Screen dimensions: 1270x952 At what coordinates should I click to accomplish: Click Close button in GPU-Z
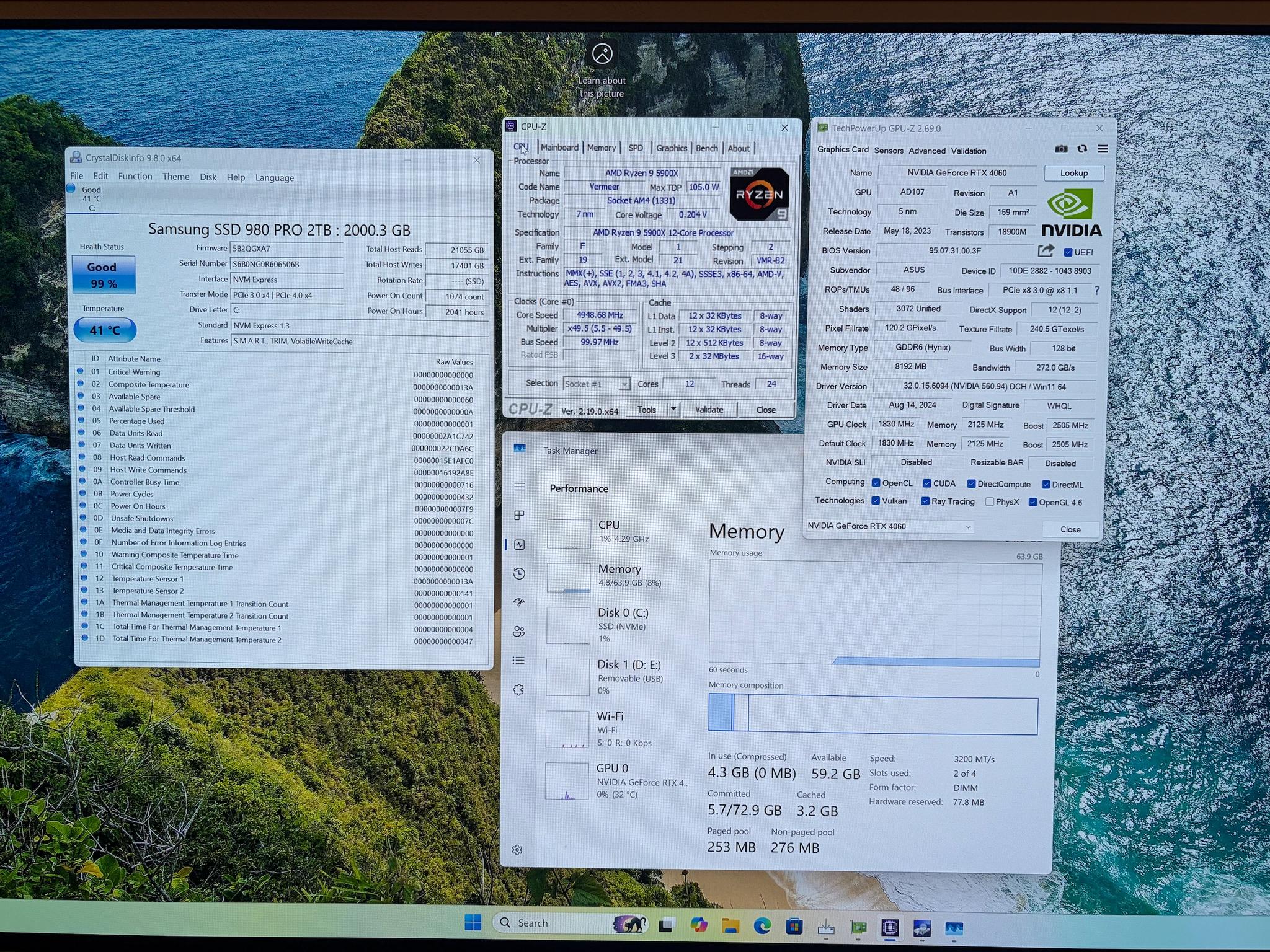click(x=1070, y=529)
